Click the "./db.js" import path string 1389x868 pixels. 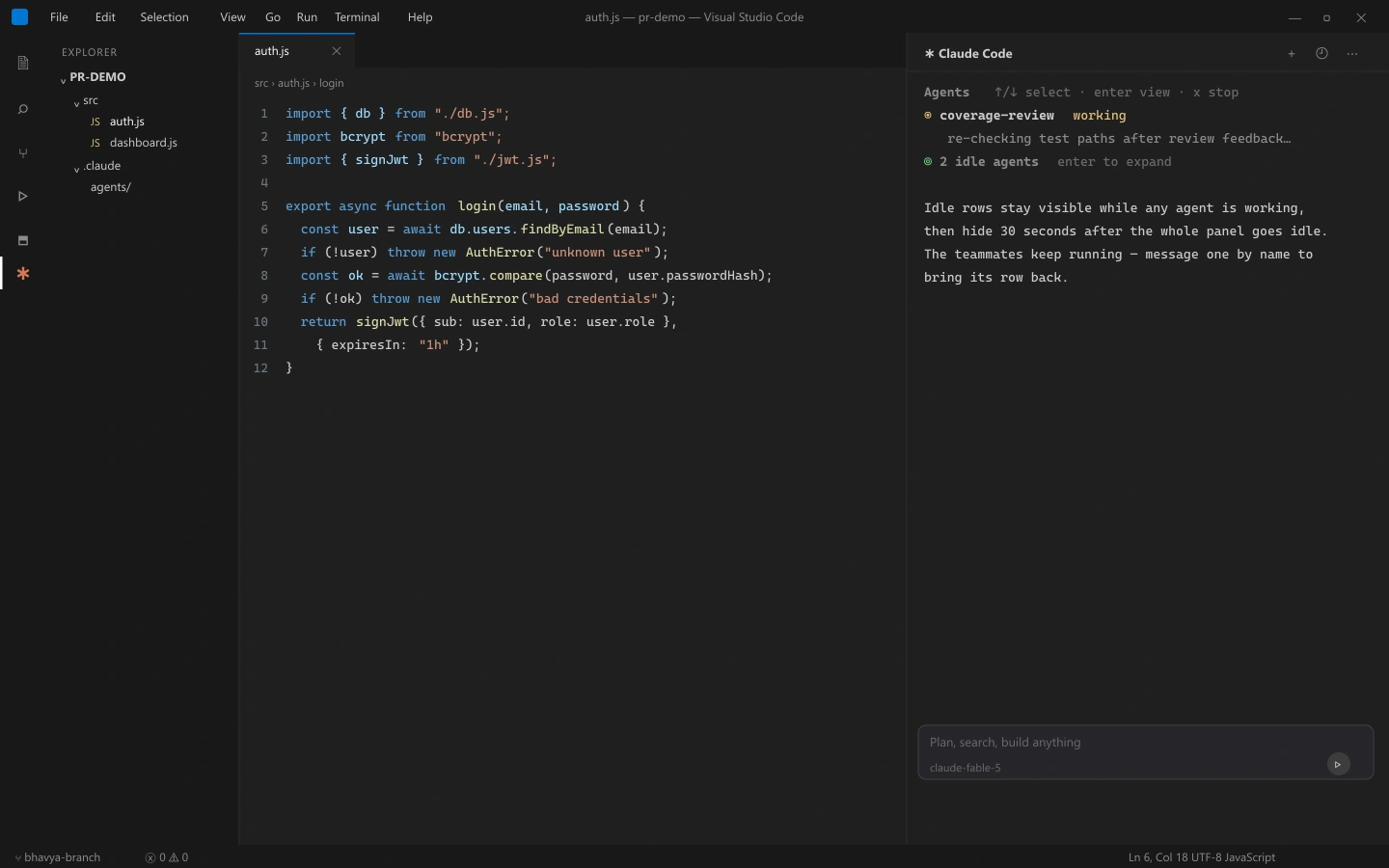(x=468, y=114)
